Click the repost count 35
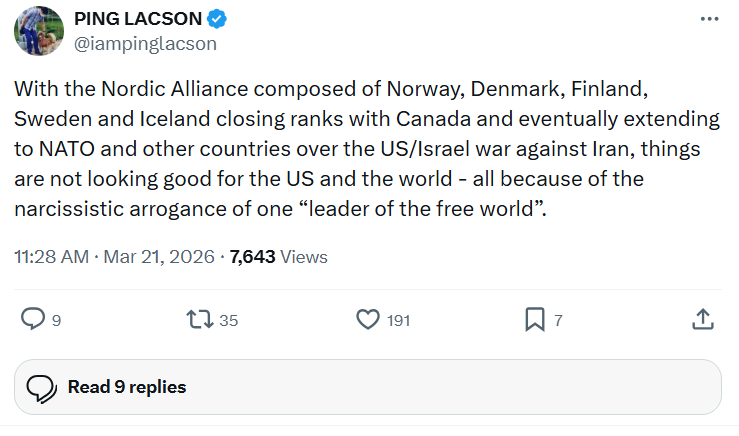 click(x=228, y=320)
